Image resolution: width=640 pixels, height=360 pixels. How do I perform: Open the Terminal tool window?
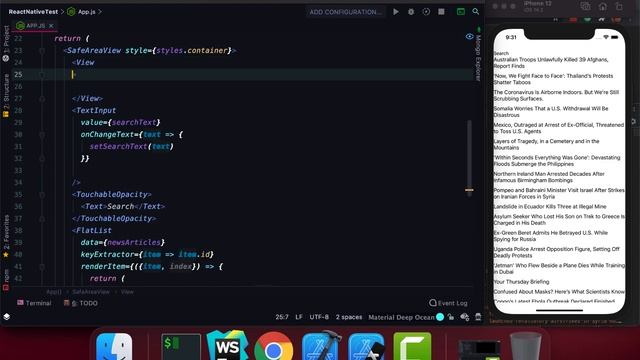coord(34,303)
